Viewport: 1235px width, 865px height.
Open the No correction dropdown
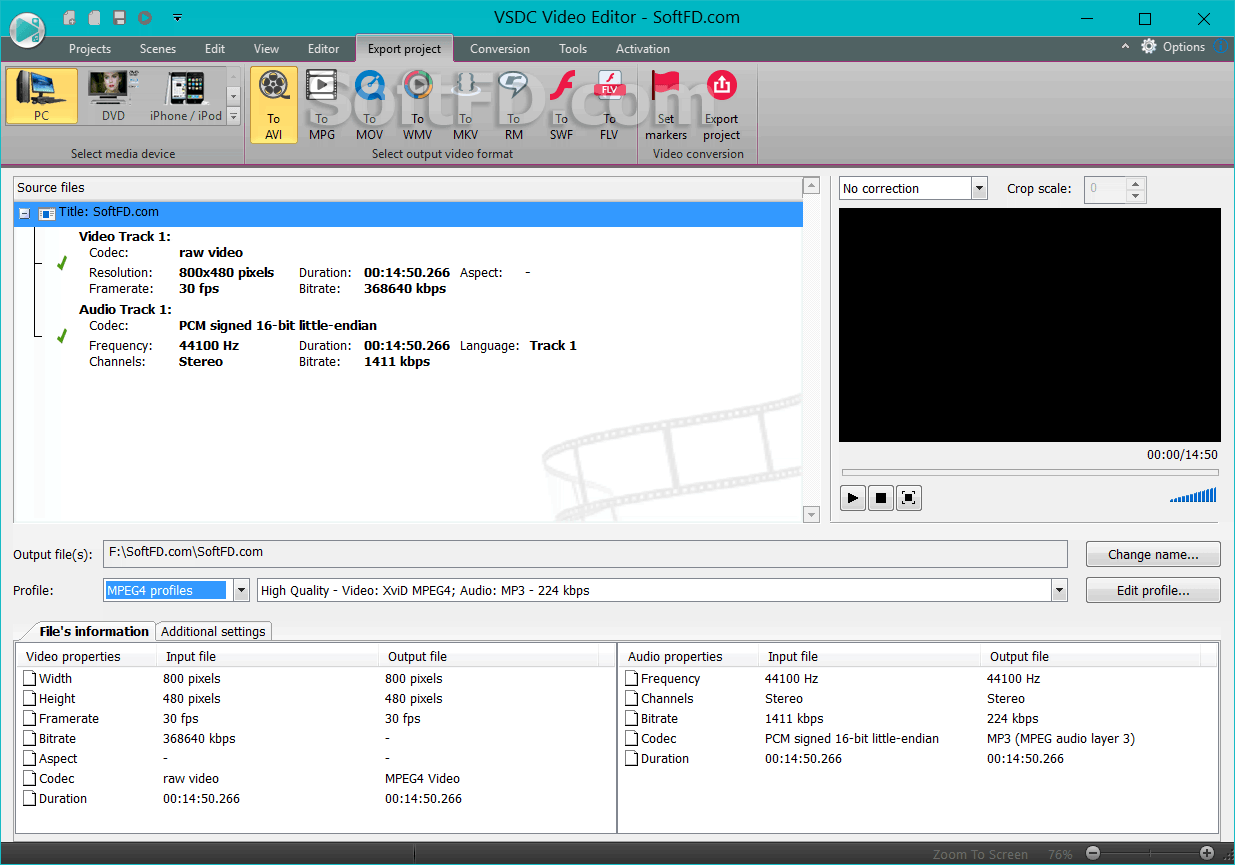[979, 188]
